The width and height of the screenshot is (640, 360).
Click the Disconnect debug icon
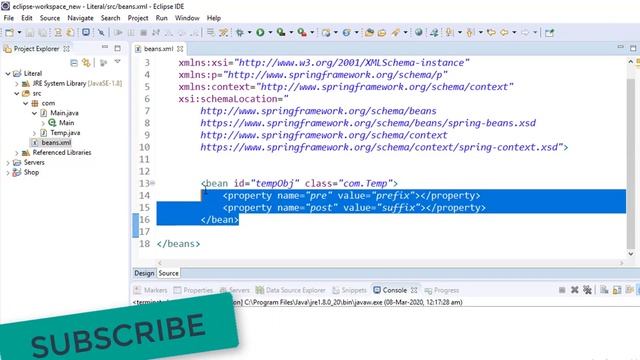(156, 33)
